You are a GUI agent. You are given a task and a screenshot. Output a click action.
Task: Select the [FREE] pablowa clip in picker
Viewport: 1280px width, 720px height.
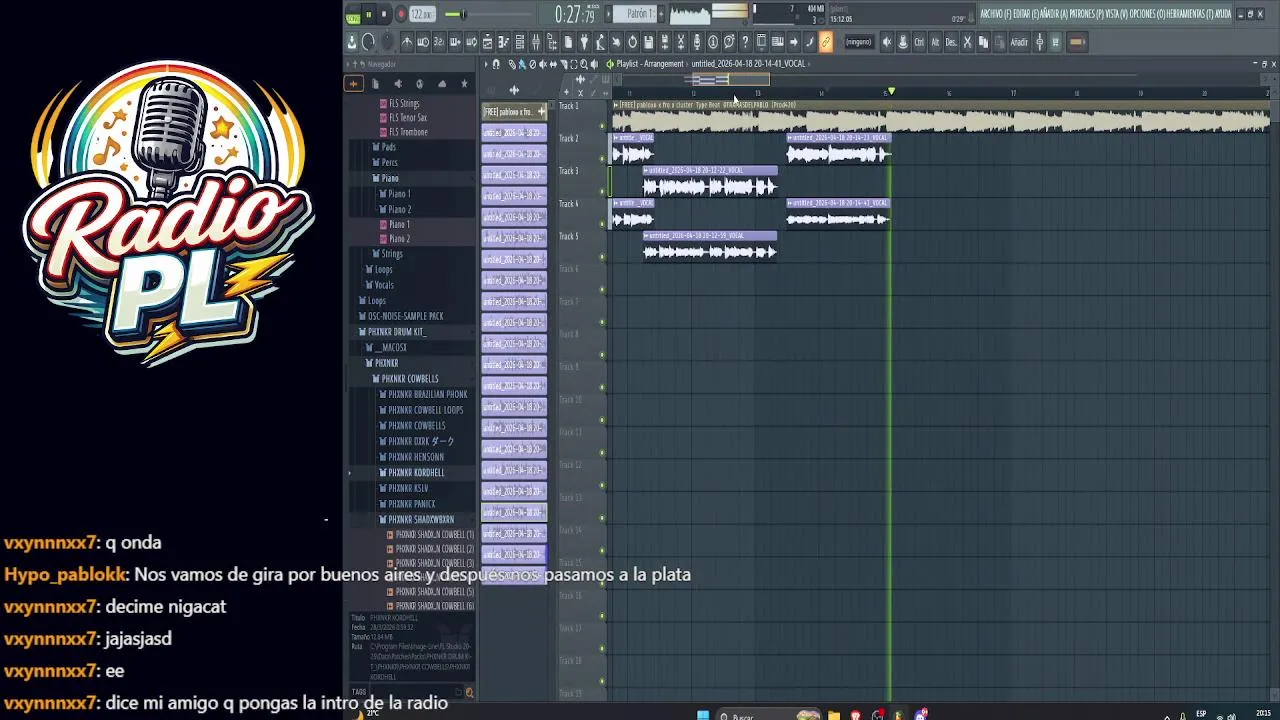514,112
